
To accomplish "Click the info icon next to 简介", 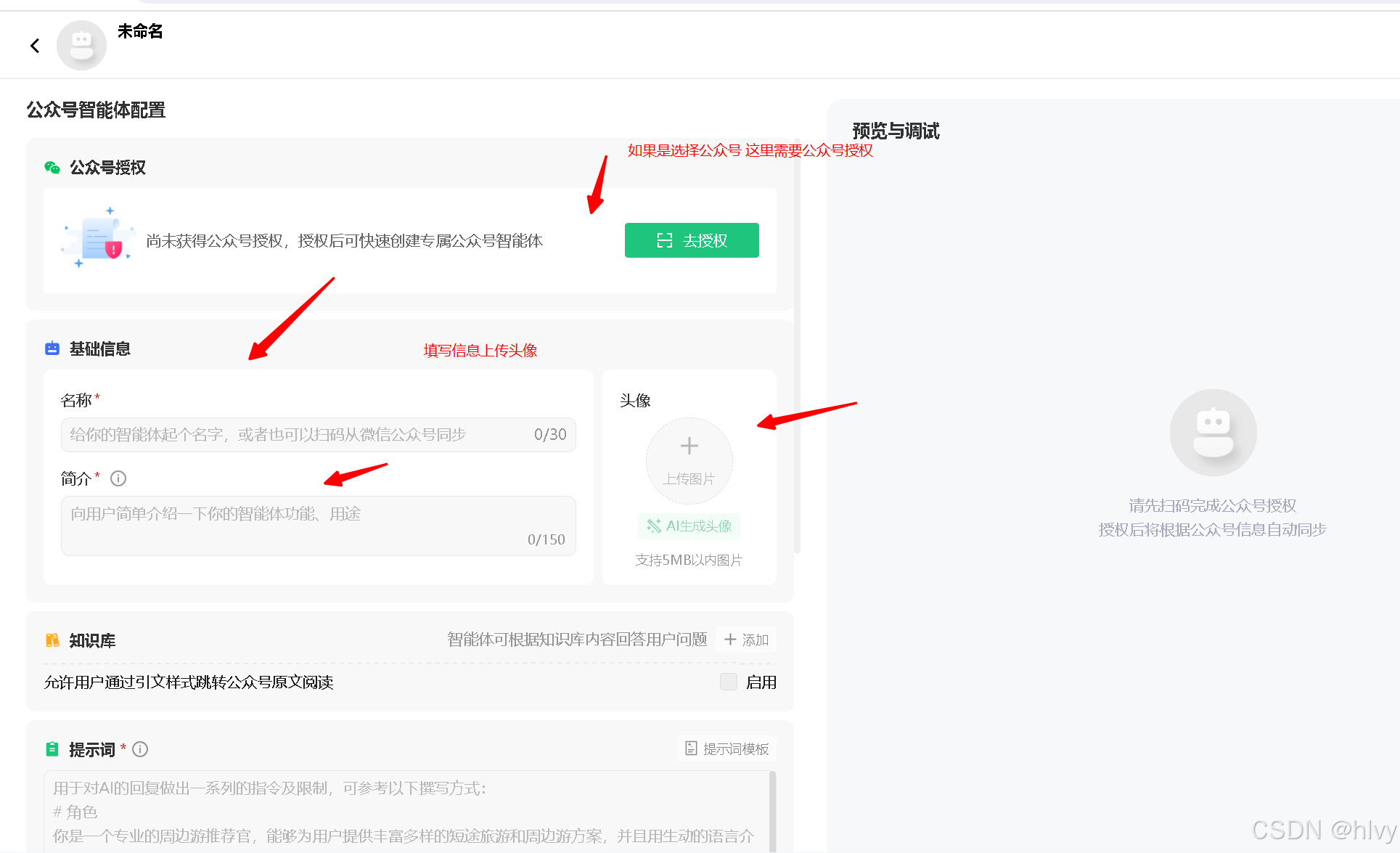I will (118, 478).
